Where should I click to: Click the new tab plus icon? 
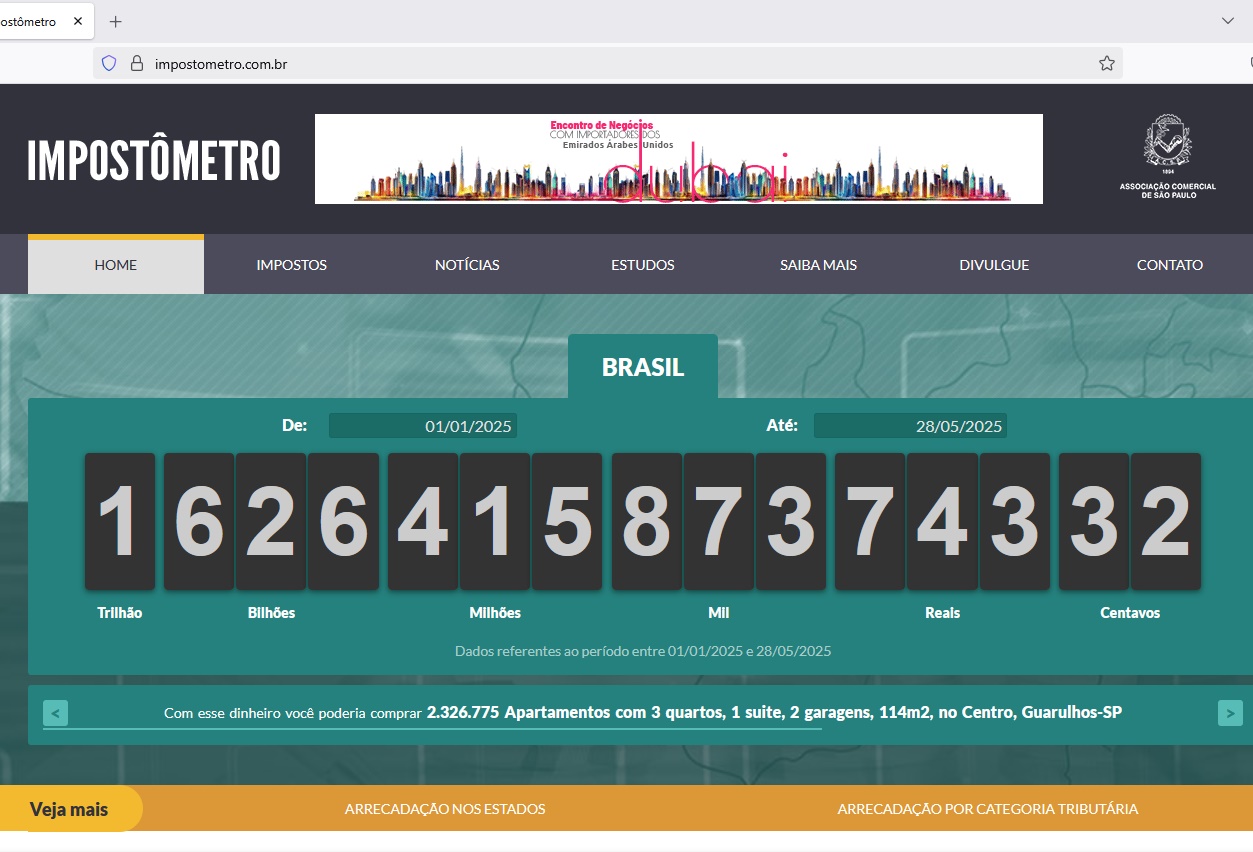tap(115, 21)
